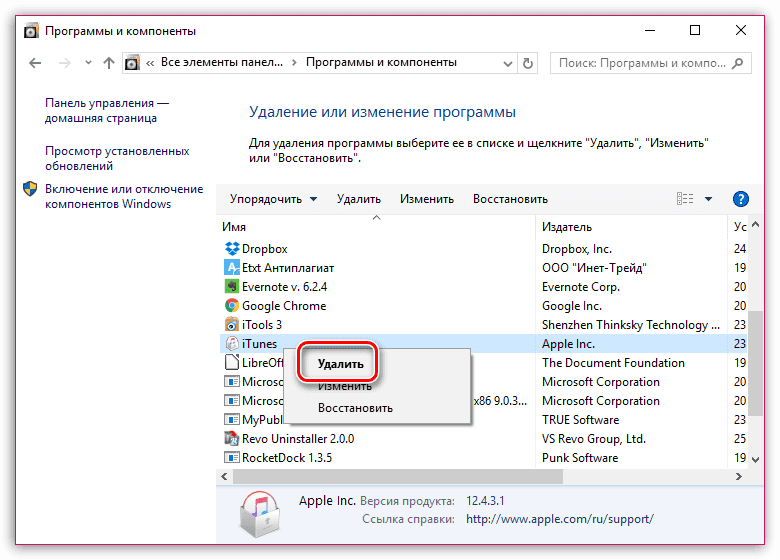The height and width of the screenshot is (560, 780).
Task: Open recent locations dropdown arrow
Action: [88, 63]
